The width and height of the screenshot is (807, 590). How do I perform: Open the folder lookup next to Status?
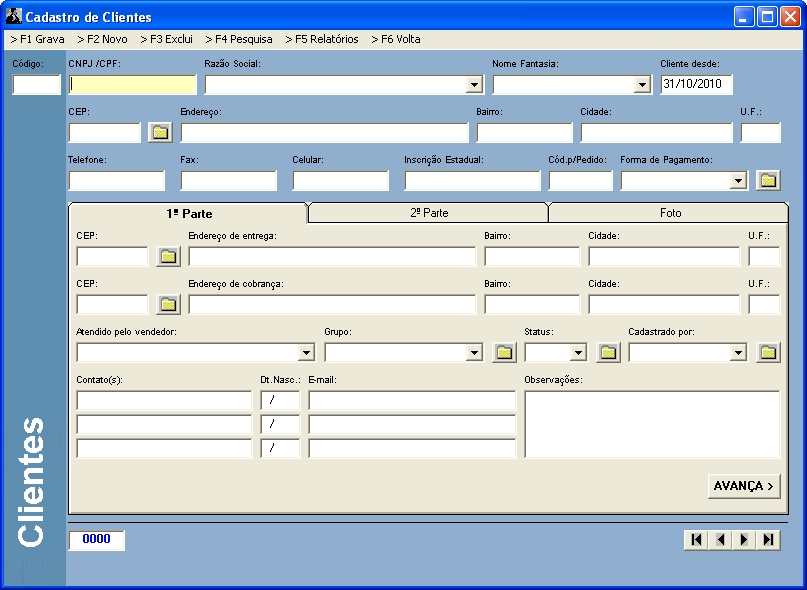(x=608, y=352)
